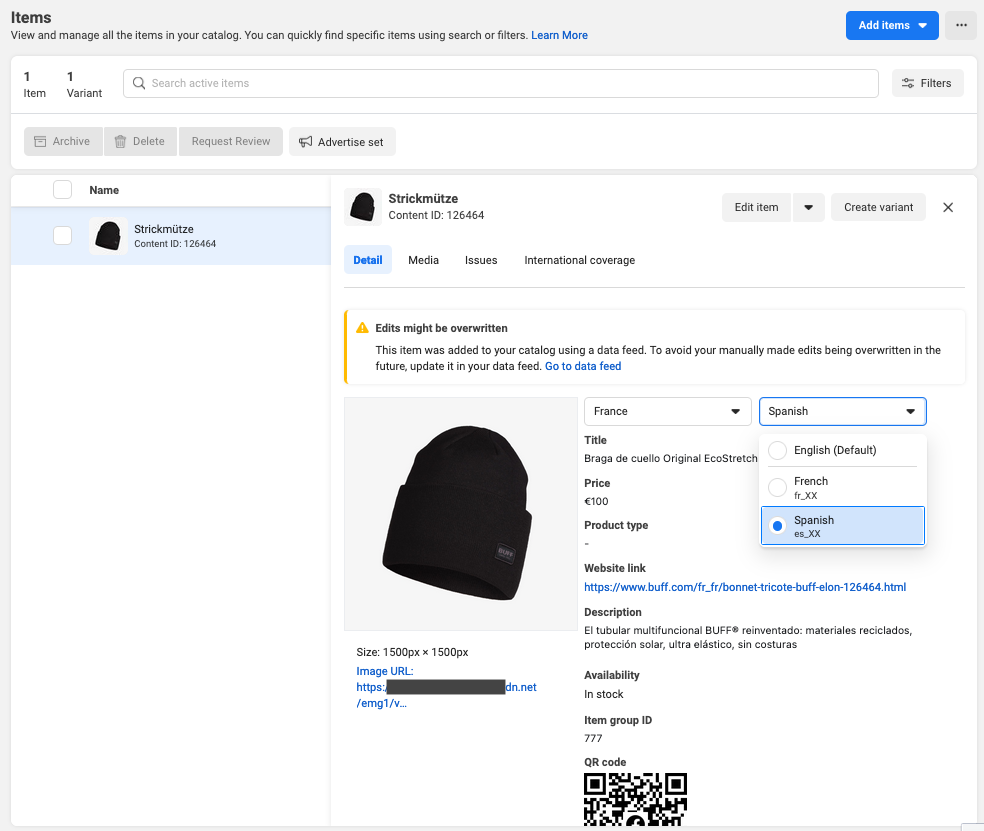Click the Edit item button
This screenshot has height=831, width=984.
(756, 207)
